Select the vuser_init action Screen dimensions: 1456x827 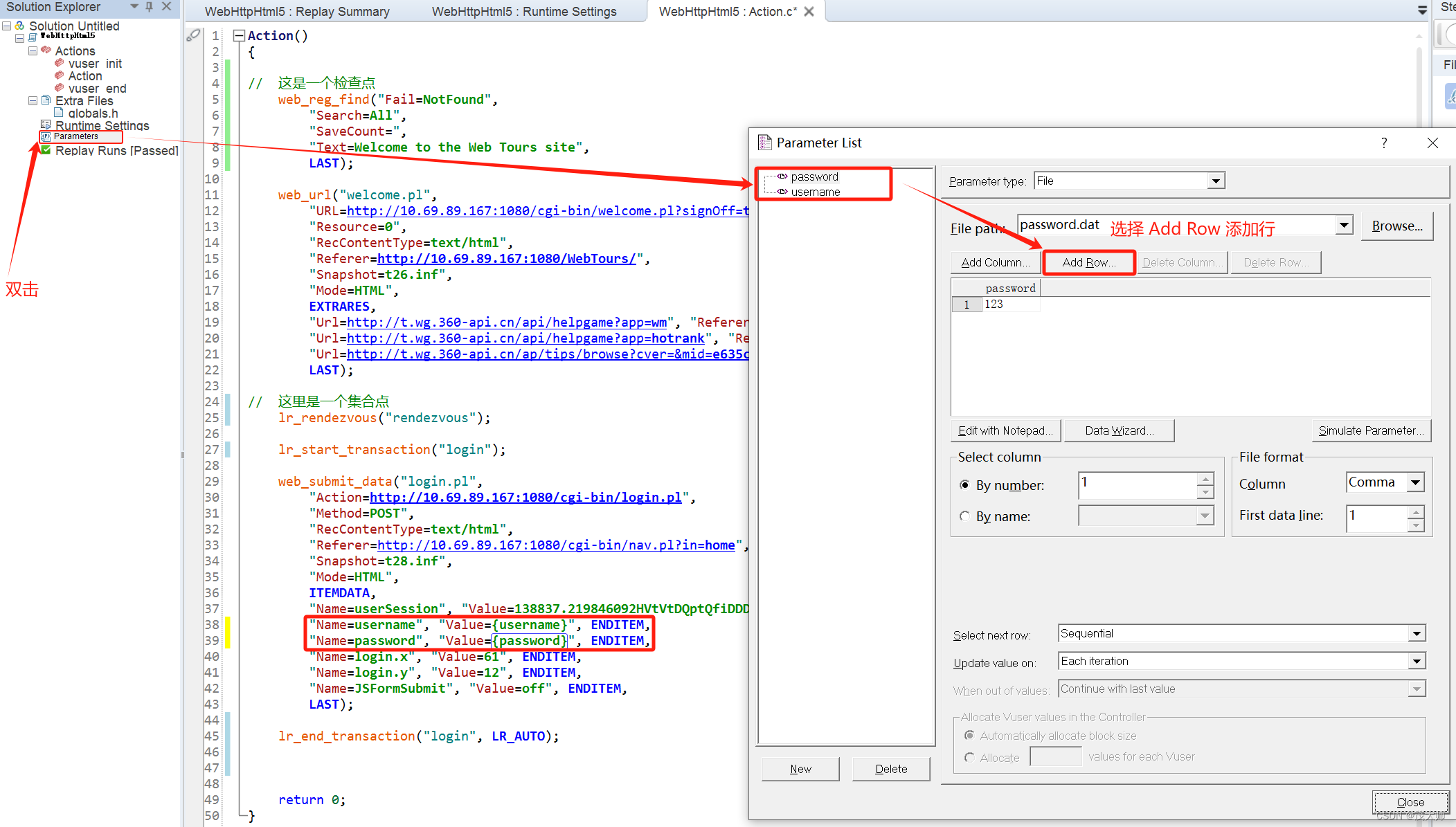95,63
